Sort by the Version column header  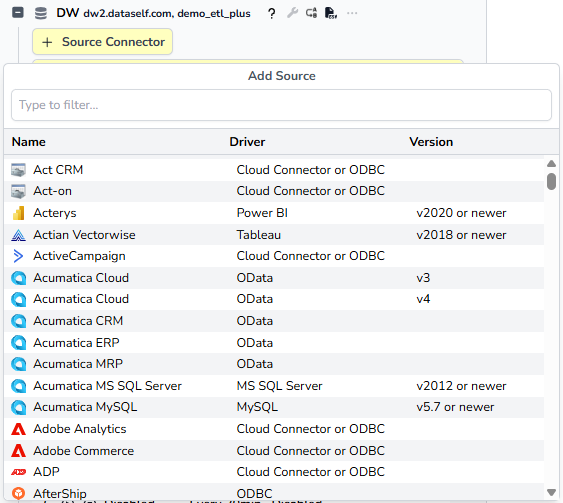(431, 142)
